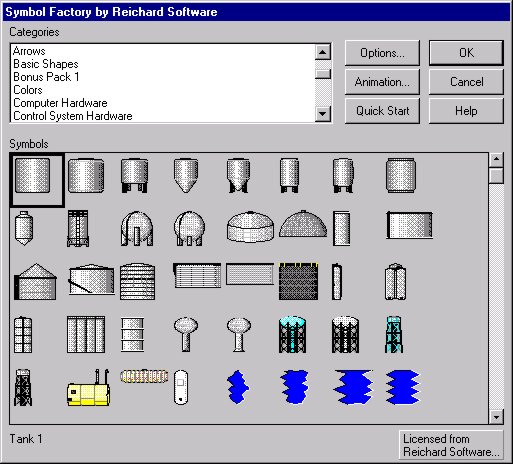Choose the peaked-roof grain silo symbol
Image resolution: width=513 pixels, height=464 pixels.
[35, 282]
